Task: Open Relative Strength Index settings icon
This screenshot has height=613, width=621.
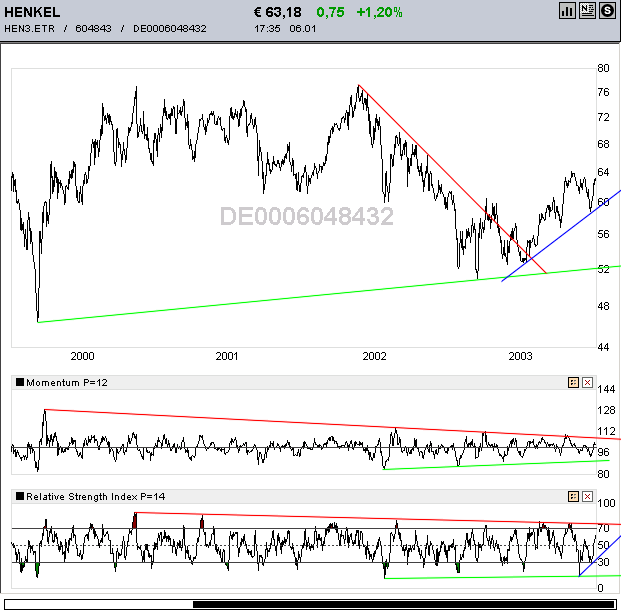Action: pos(573,497)
